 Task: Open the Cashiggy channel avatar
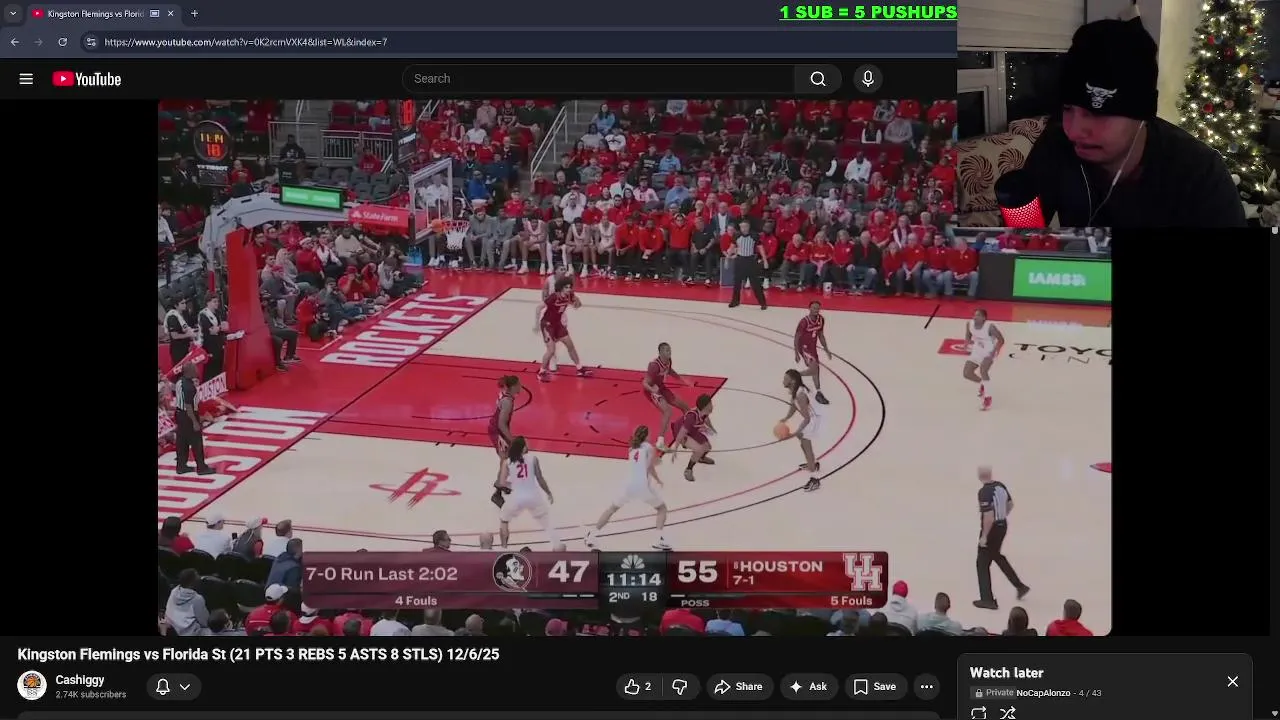32,686
